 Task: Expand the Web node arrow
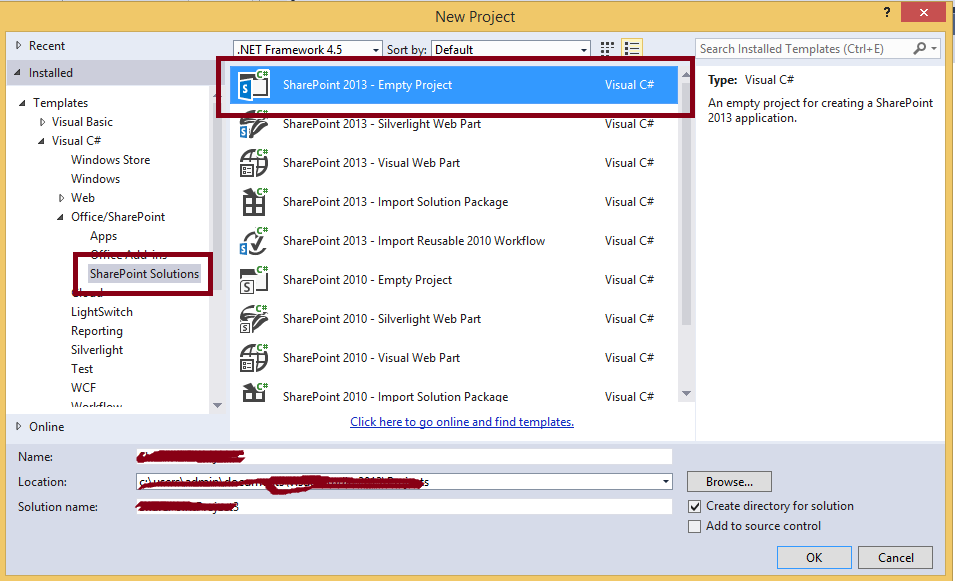point(61,198)
